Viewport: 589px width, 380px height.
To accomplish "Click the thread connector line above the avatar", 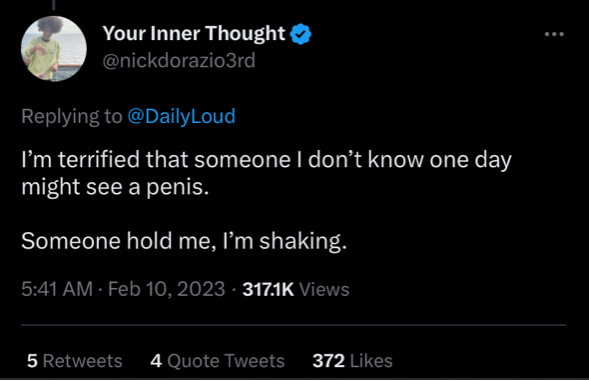I will pos(54,5).
